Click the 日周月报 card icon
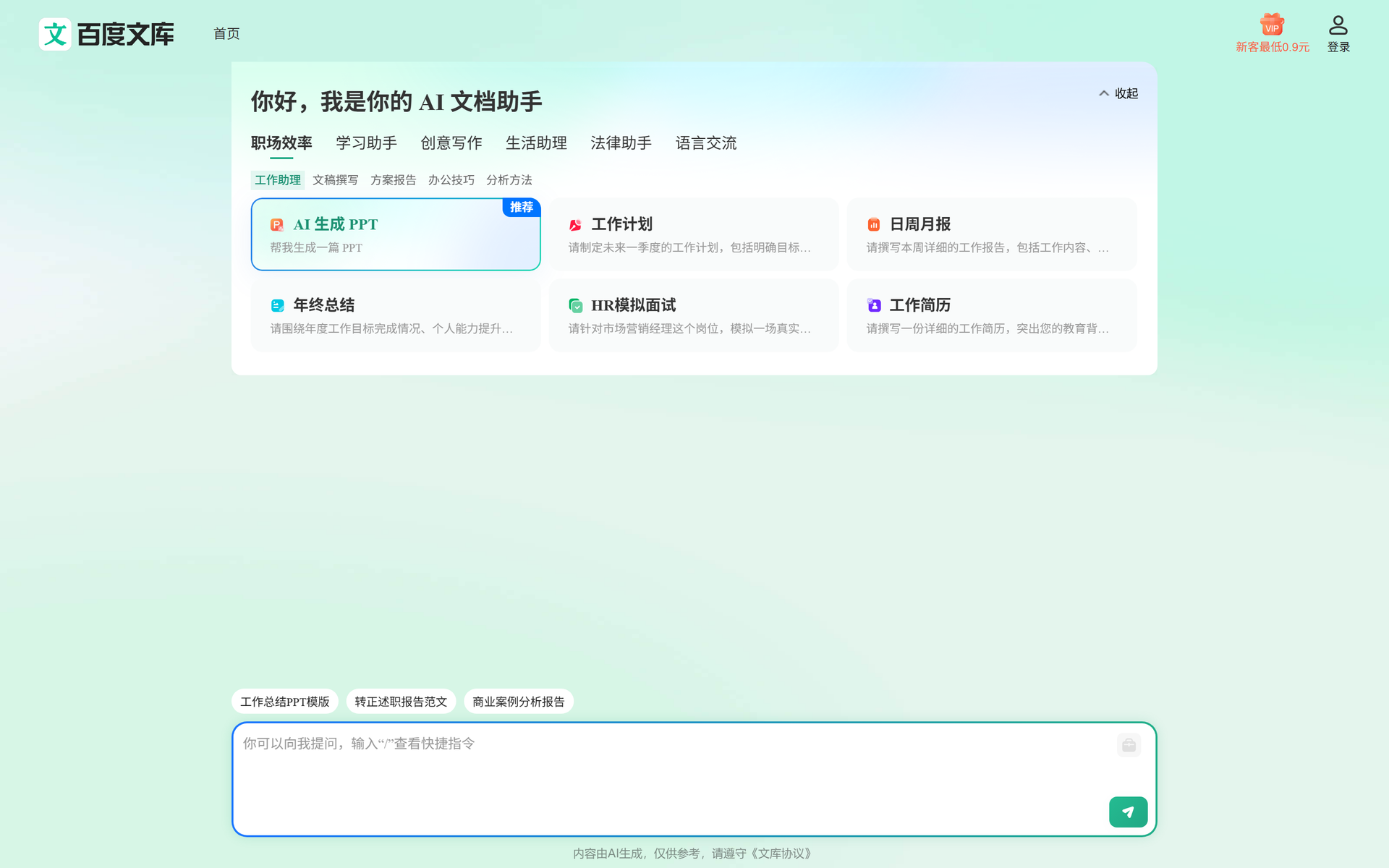1389x868 pixels. (873, 225)
